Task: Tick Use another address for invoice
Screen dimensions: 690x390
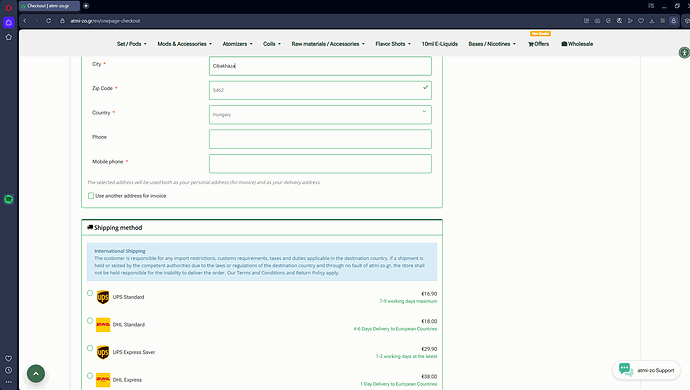Action: pyautogui.click(x=91, y=196)
